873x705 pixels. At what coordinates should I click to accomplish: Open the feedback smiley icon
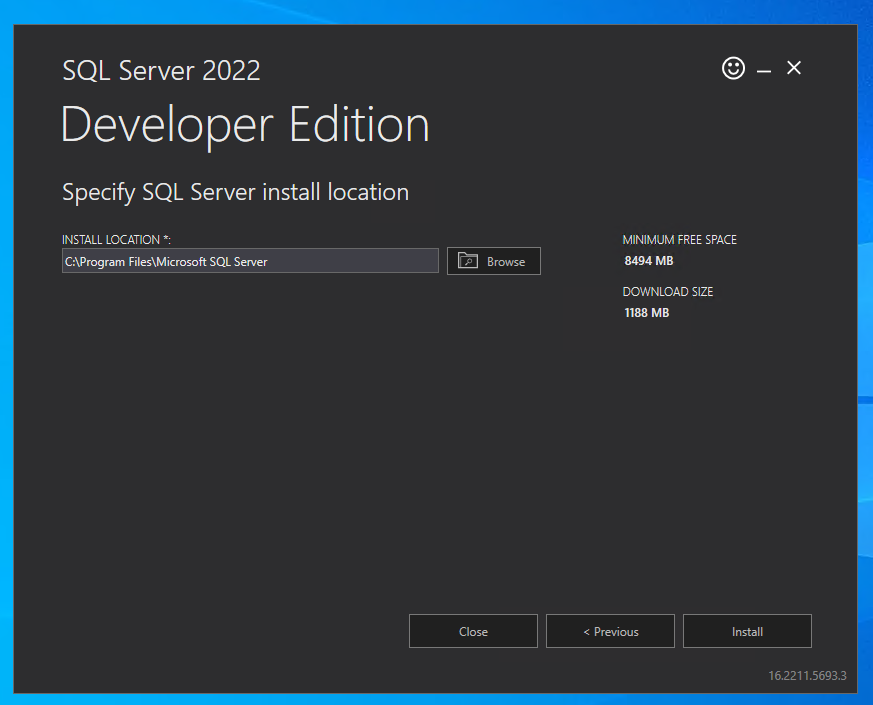coord(733,68)
